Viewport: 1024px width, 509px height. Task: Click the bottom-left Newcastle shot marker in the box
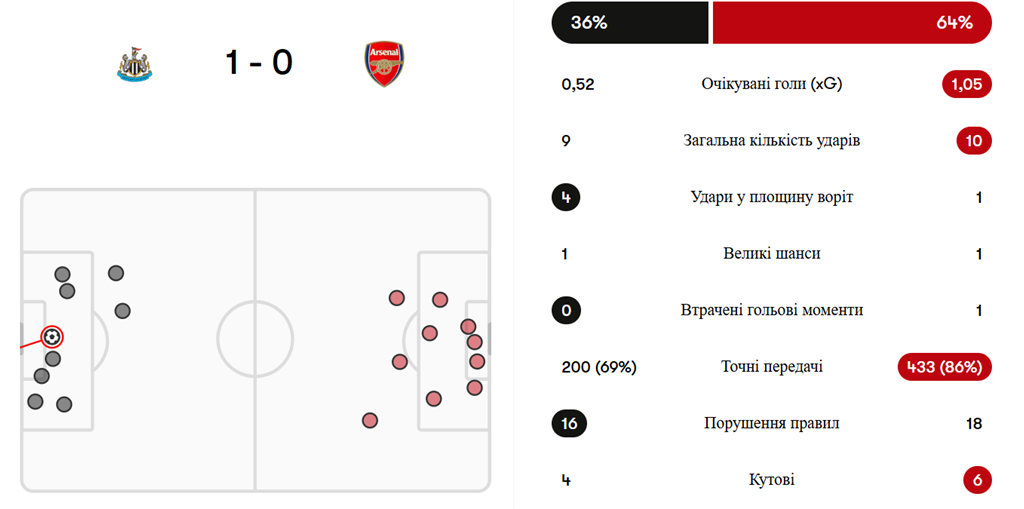tap(36, 401)
